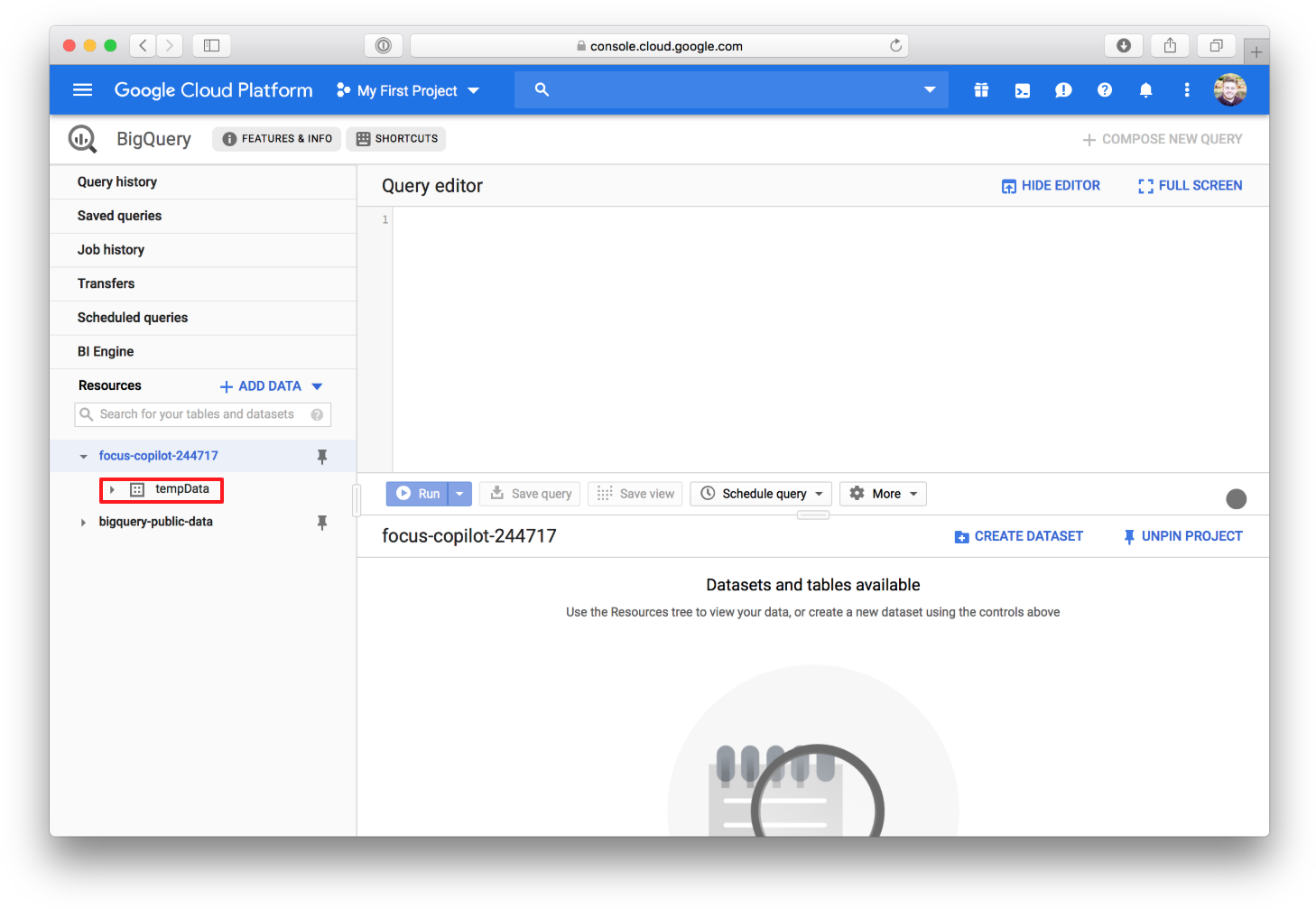
Task: Click the tempData dataset grid icon
Action: click(x=137, y=489)
